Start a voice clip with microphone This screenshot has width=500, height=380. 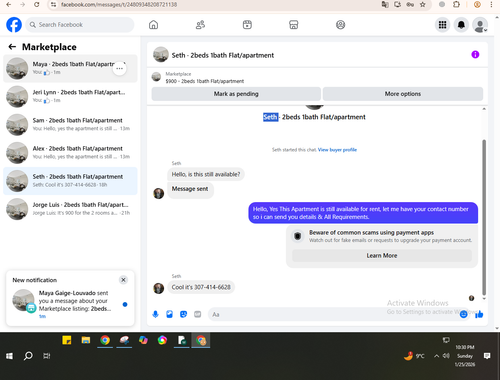[155, 314]
